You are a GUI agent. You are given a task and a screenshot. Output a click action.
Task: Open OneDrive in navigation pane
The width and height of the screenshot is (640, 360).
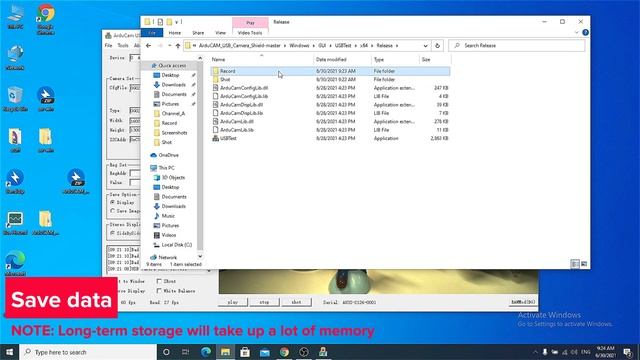[168, 155]
